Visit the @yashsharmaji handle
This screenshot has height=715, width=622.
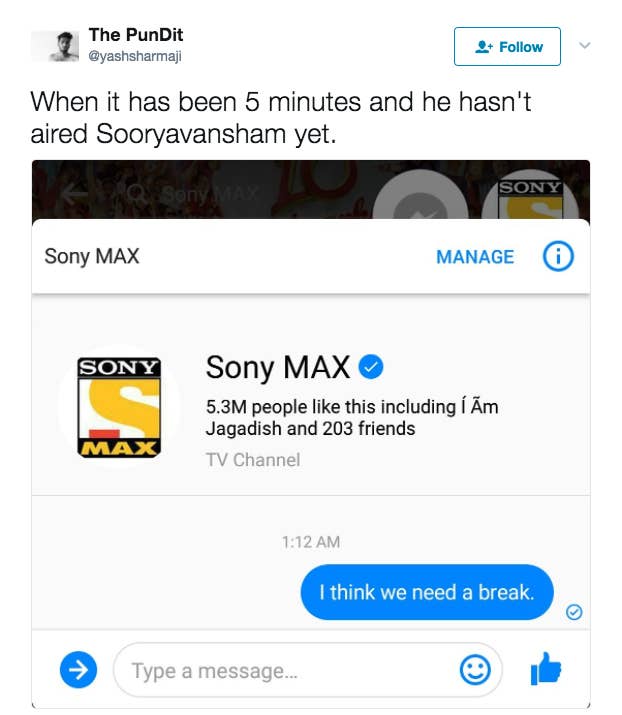click(x=135, y=56)
